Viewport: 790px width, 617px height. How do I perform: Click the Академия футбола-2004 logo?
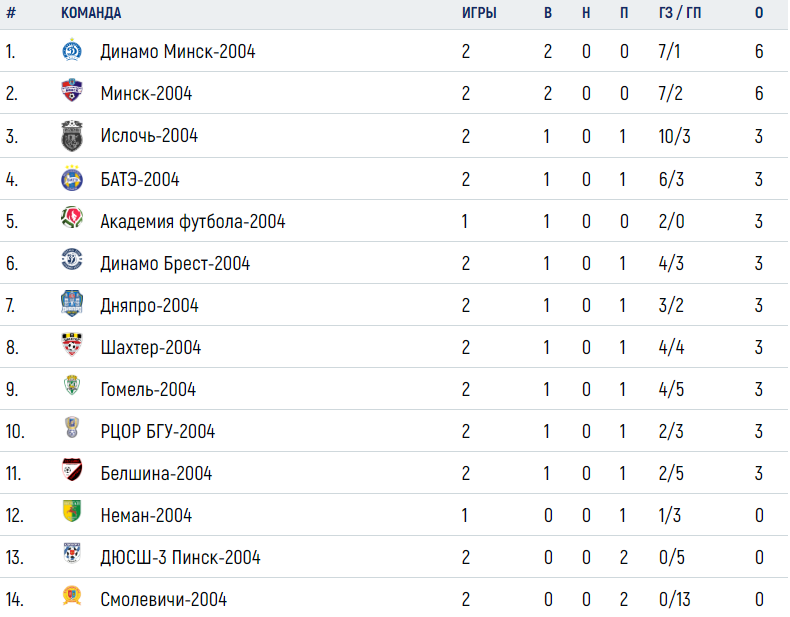(x=72, y=218)
